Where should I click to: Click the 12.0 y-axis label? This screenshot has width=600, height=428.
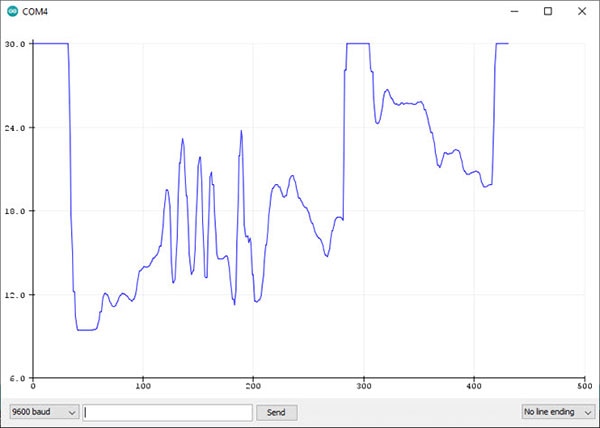click(x=15, y=295)
